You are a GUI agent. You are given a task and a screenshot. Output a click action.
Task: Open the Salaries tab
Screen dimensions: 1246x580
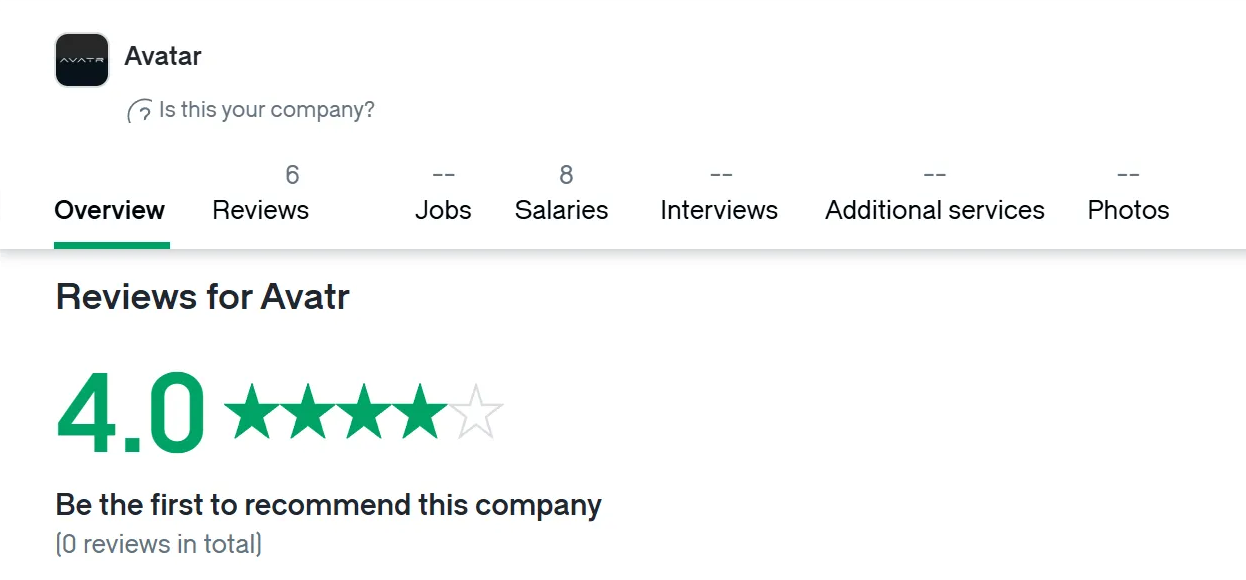pos(562,196)
